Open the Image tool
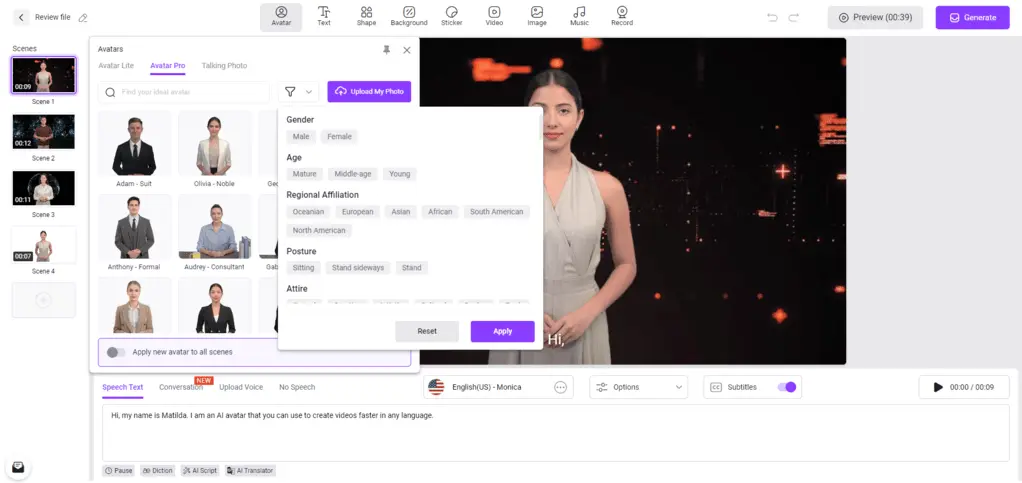1022x483 pixels. [537, 17]
